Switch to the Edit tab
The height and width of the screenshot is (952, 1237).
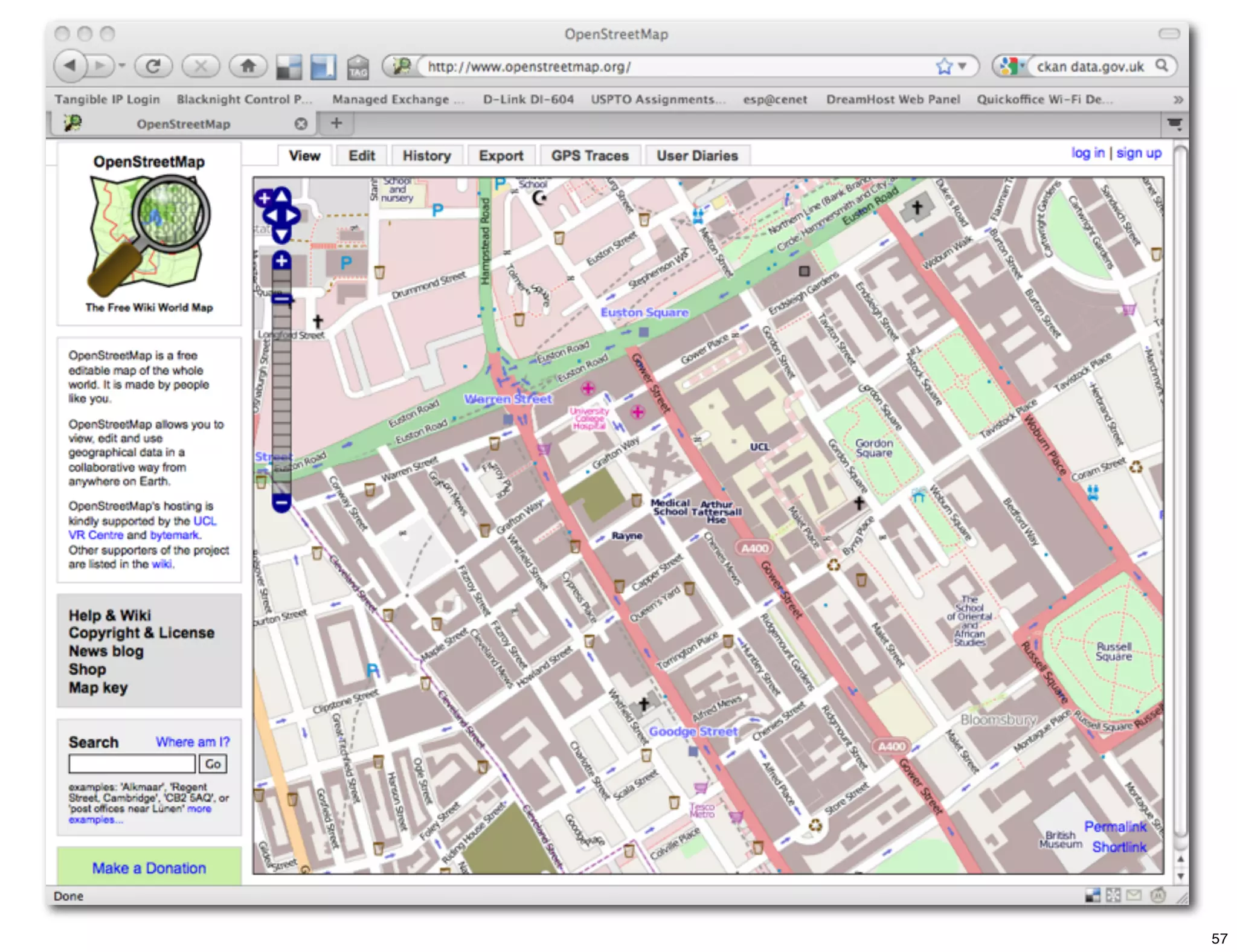361,156
